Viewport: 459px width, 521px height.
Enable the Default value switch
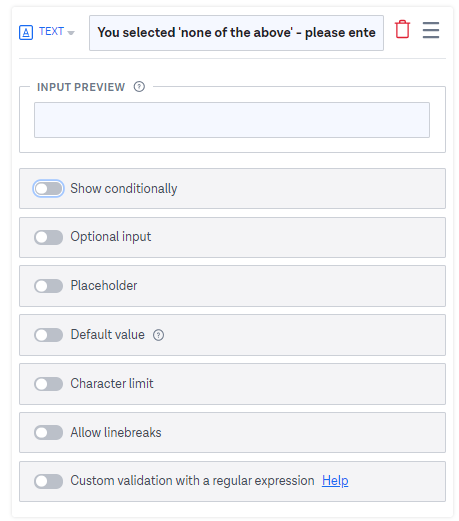(48, 335)
